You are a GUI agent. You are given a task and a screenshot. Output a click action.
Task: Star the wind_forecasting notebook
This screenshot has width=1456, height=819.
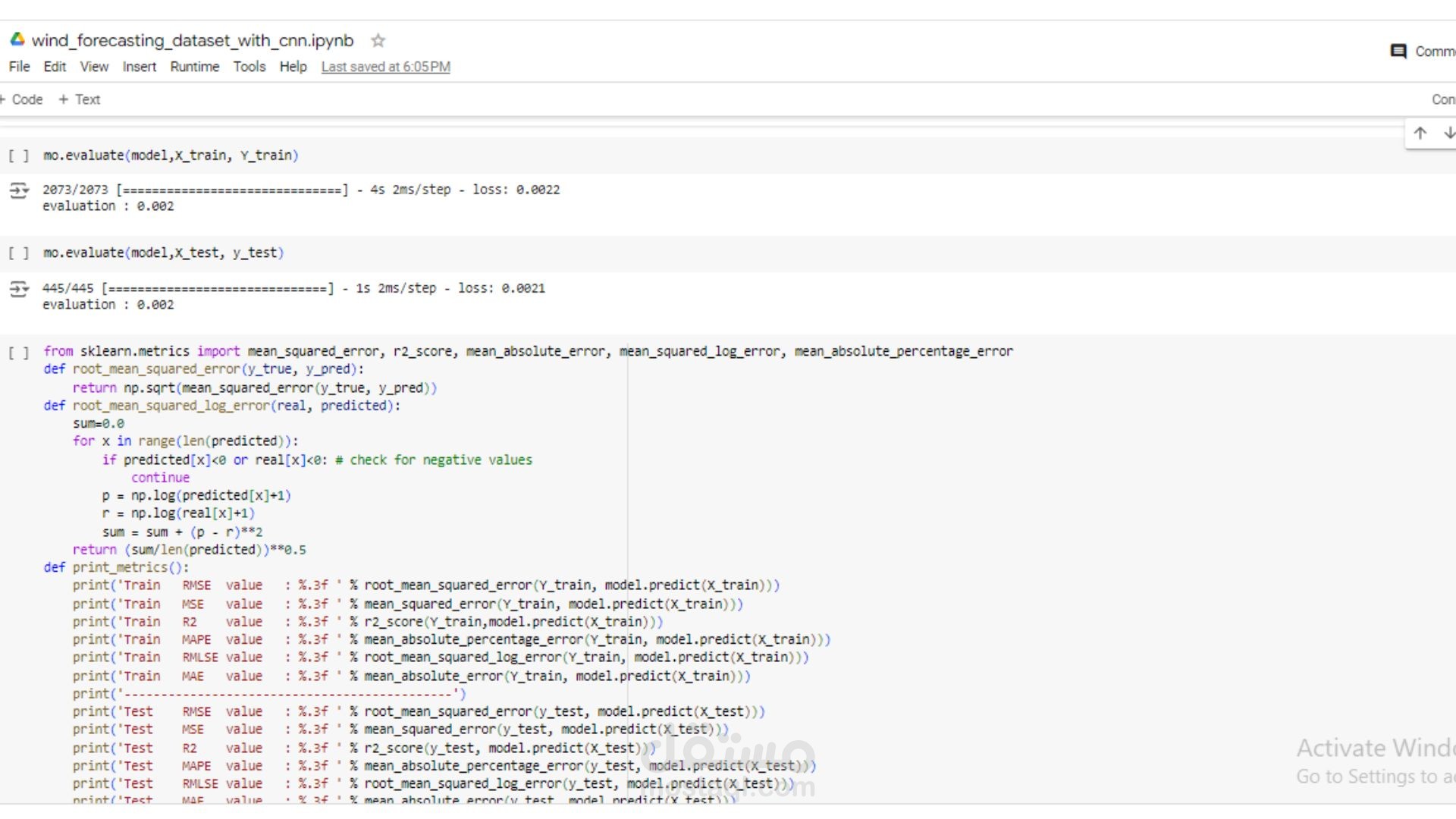tap(378, 40)
